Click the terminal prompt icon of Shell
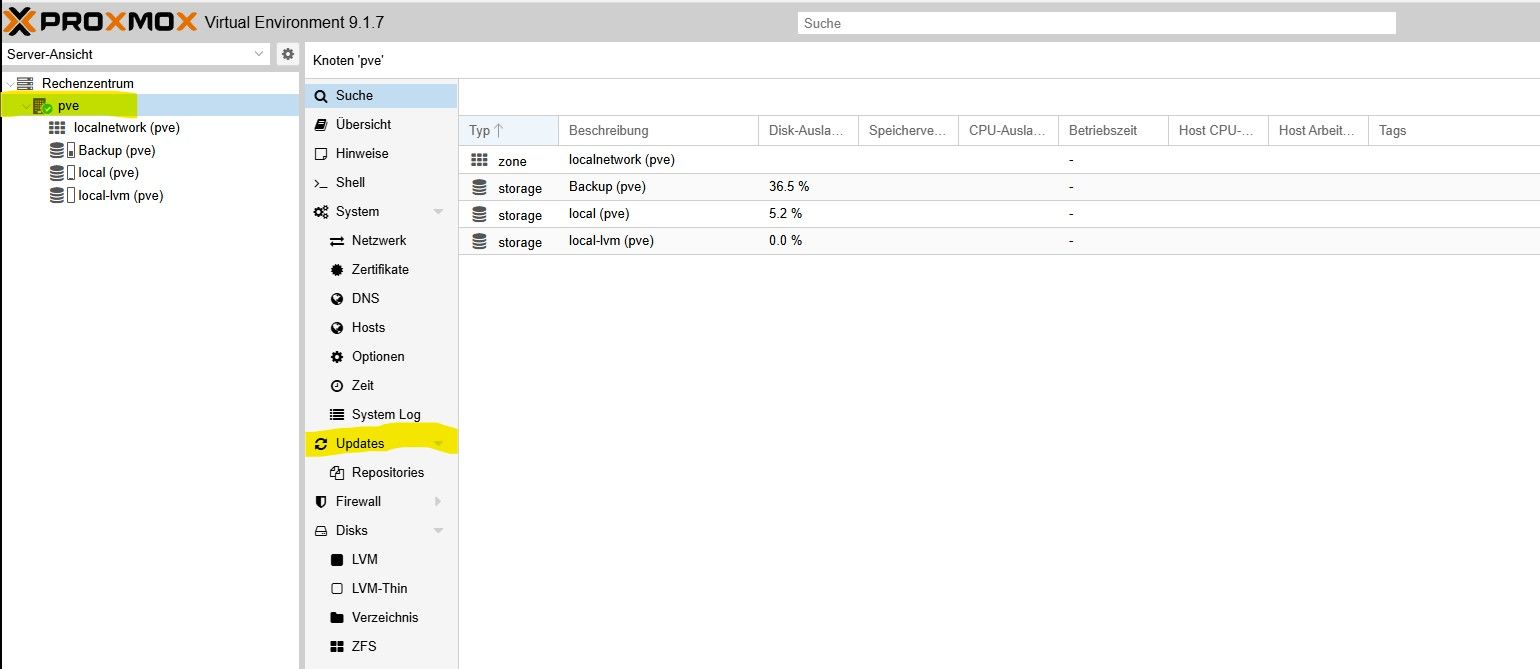This screenshot has height=669, width=1540. (321, 183)
